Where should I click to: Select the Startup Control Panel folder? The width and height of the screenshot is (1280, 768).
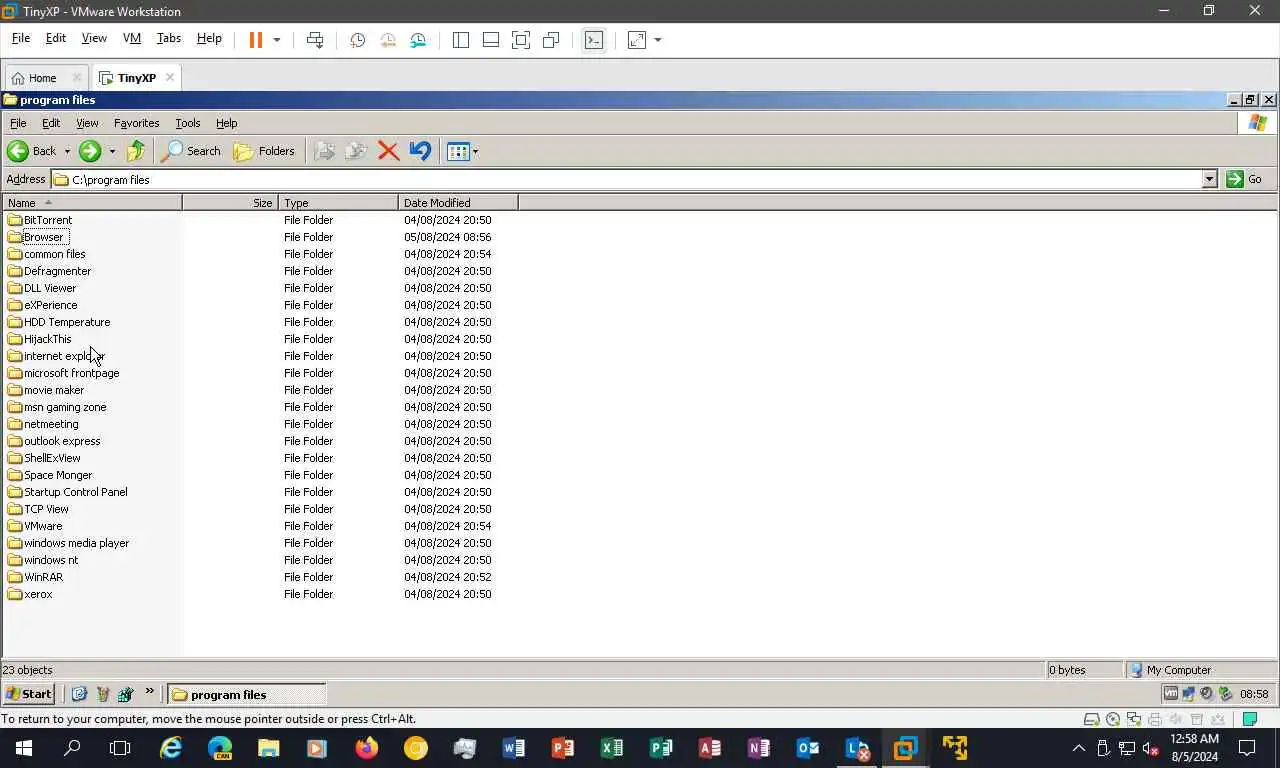coord(68,492)
